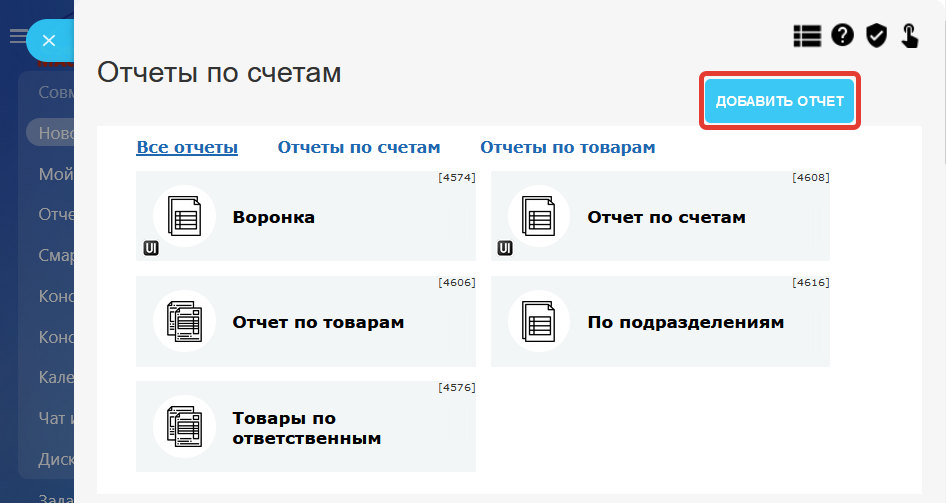946x503 pixels.
Task: Click the Отчет по товарам report icon
Action: pos(184,321)
